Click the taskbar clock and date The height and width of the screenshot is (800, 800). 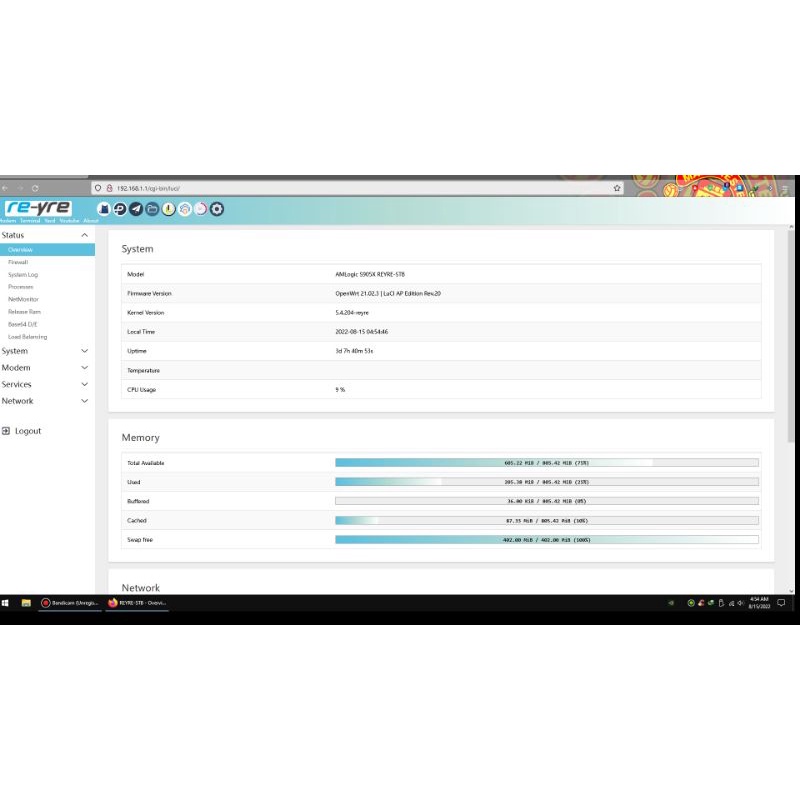tap(759, 603)
